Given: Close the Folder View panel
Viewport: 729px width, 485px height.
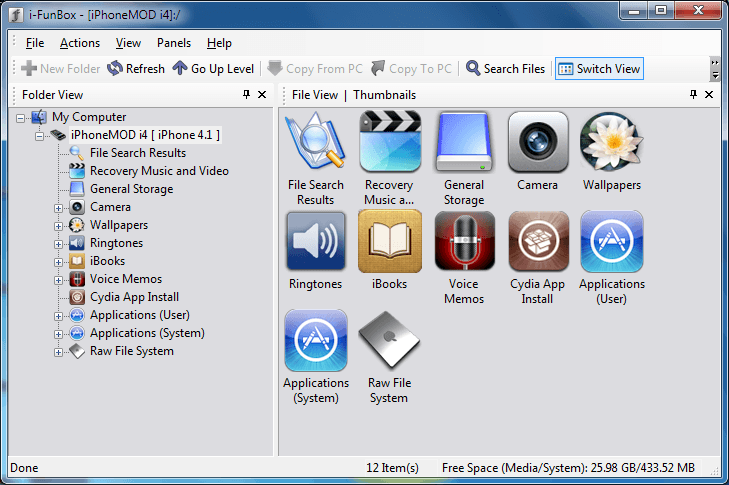Looking at the screenshot, I should 262,95.
